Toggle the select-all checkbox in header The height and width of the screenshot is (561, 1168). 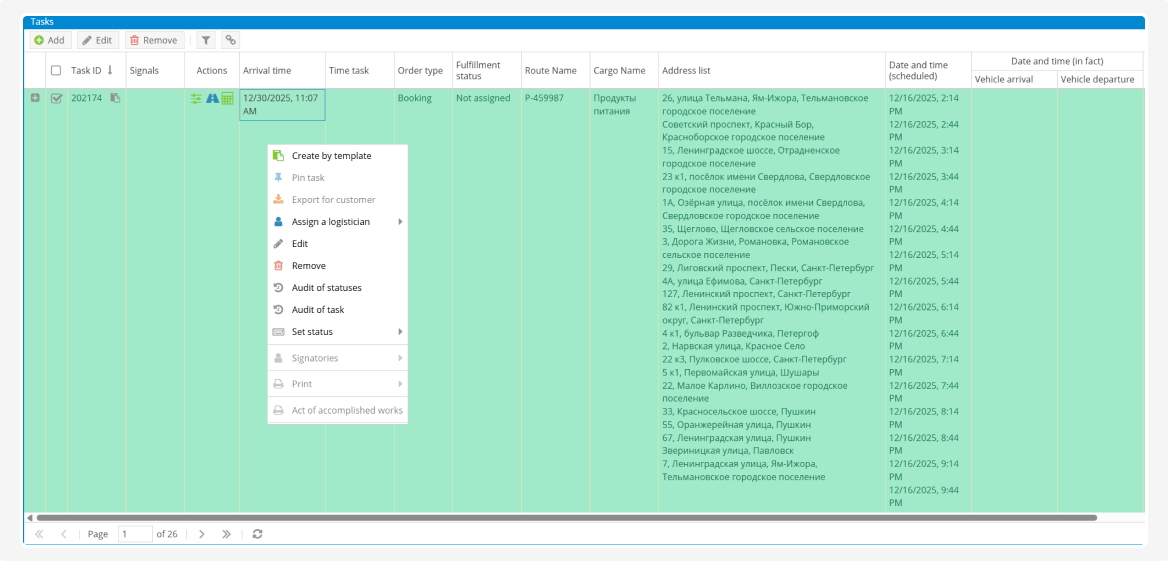[x=56, y=70]
